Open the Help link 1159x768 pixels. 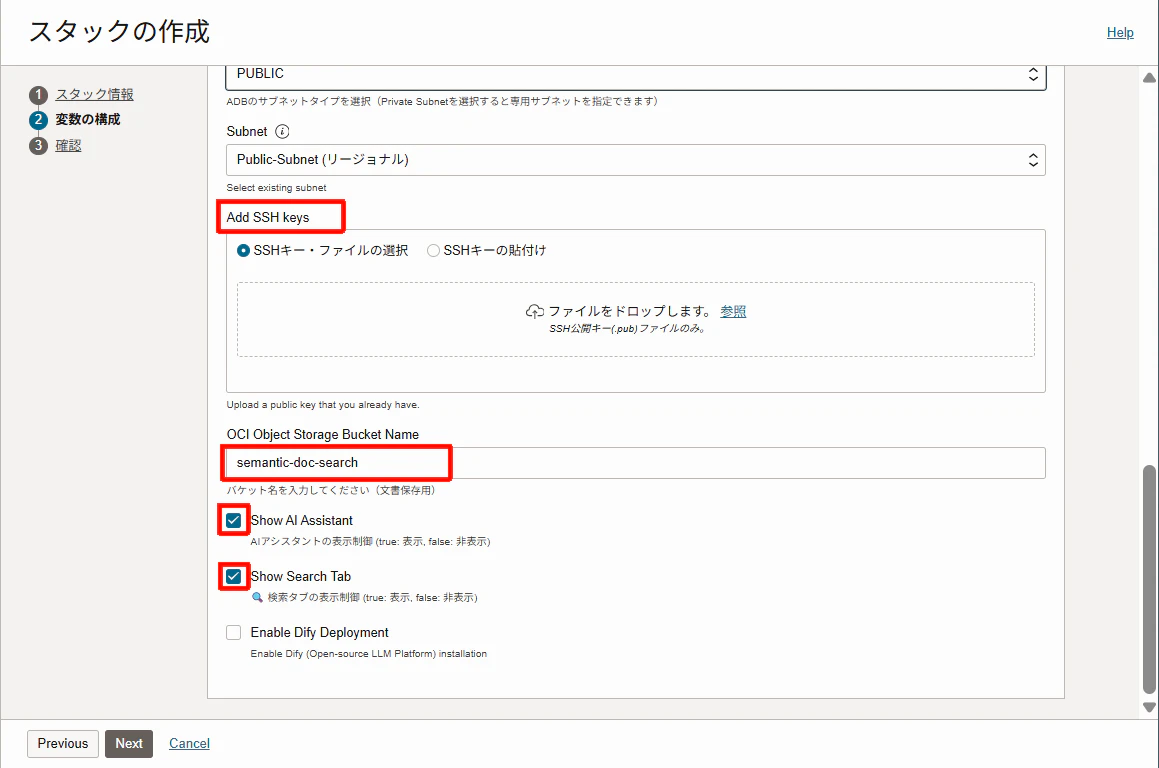click(1120, 33)
